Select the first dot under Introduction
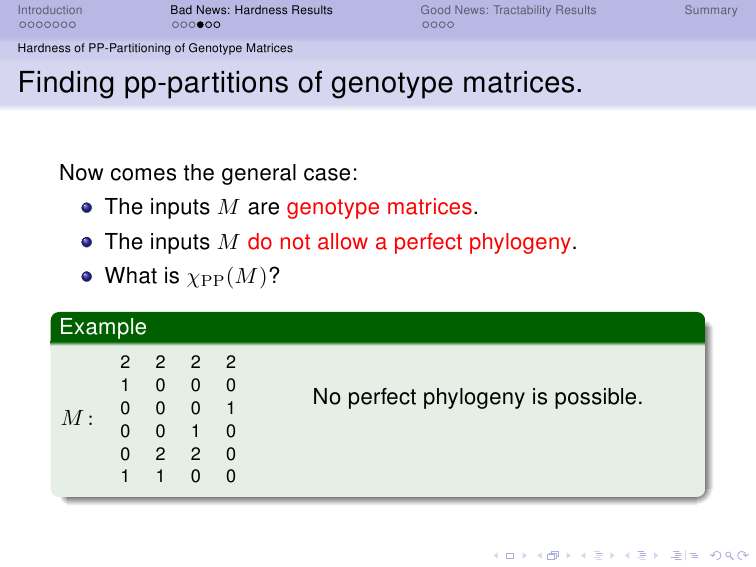Screen dimensions: 756x567 point(23,25)
